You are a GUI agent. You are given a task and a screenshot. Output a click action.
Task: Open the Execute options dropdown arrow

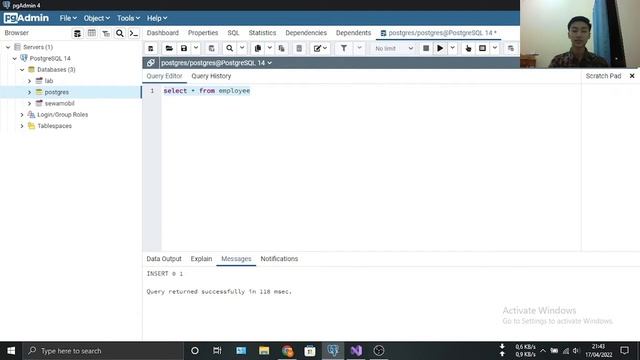pyautogui.click(x=453, y=48)
